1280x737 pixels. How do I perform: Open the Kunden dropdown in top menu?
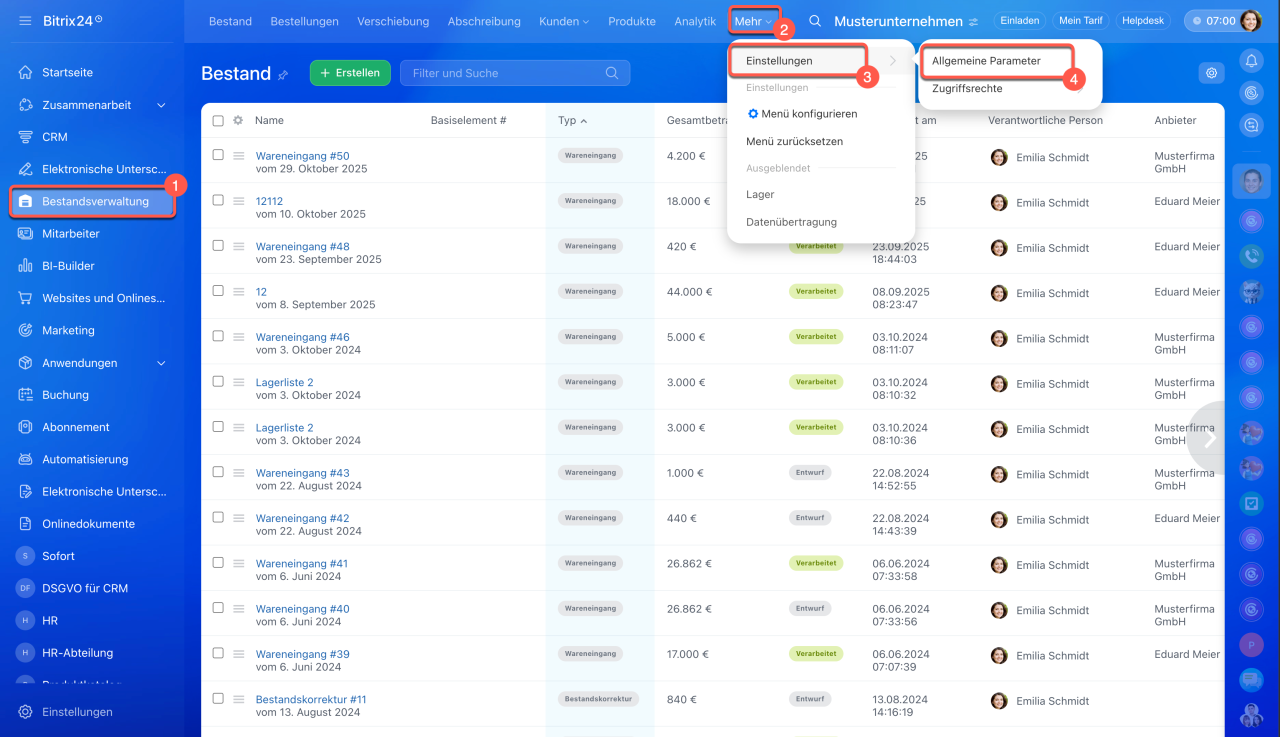point(563,21)
